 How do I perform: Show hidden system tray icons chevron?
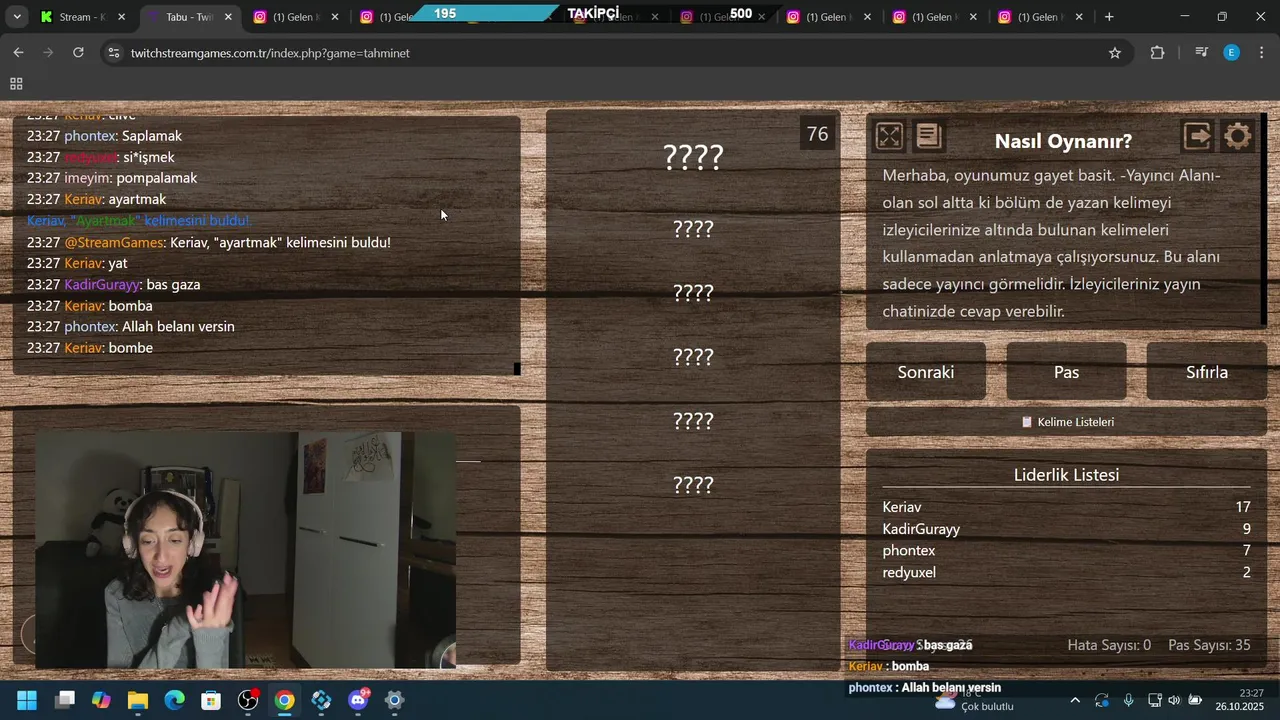coord(1075,700)
